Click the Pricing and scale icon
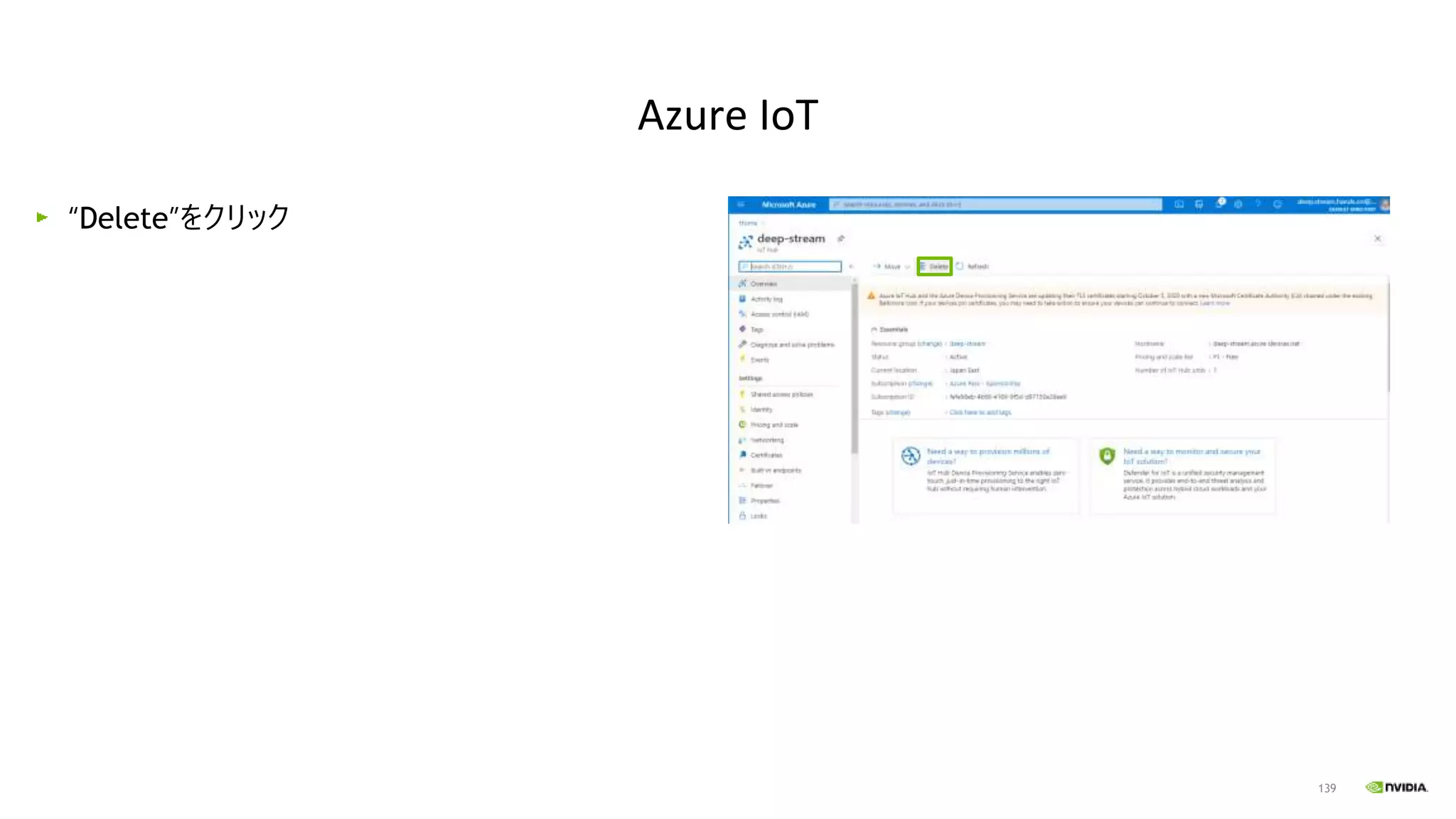 click(x=742, y=424)
